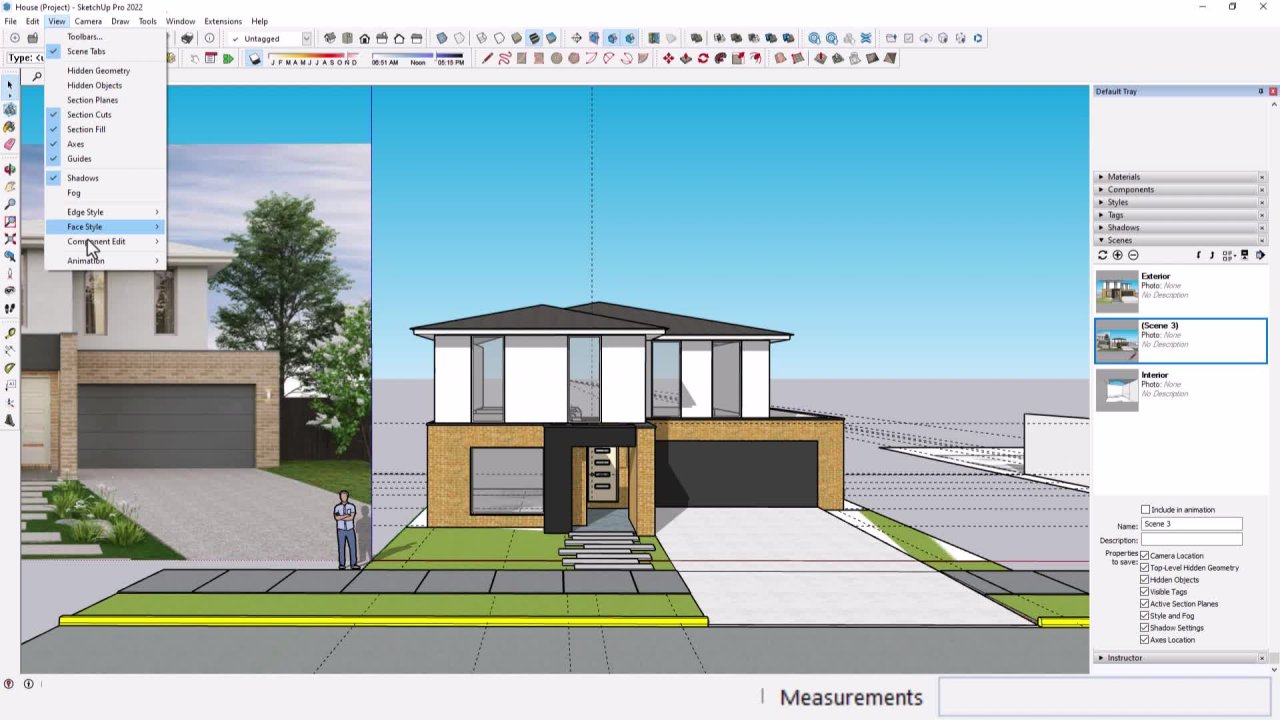Toggle shadows with the shadow toolbar icon

click(255, 58)
